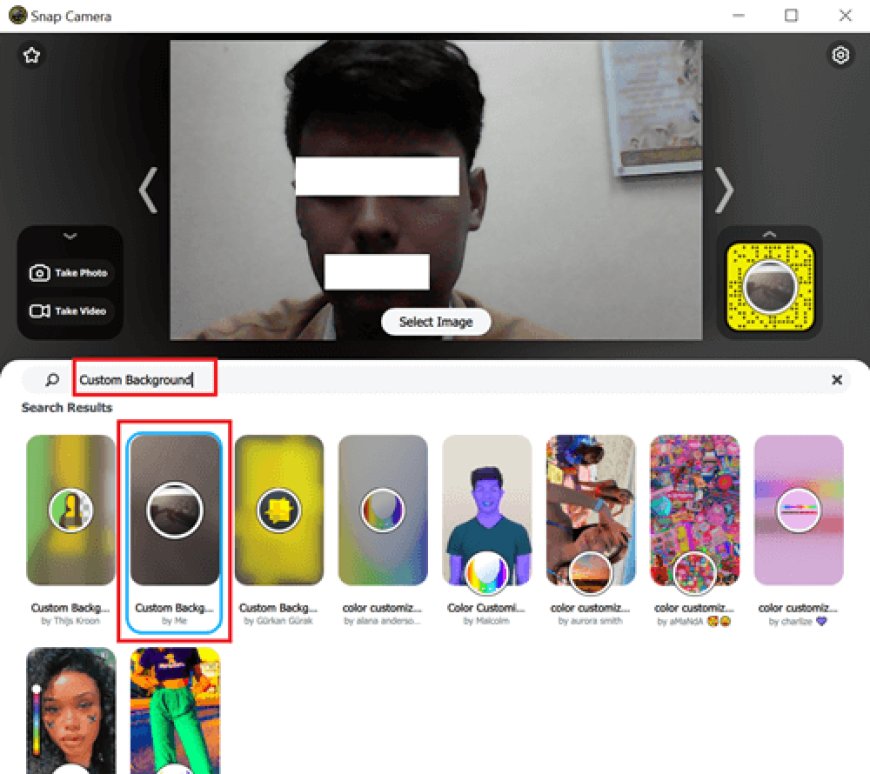Open Snap Camera settings gear

(x=840, y=54)
